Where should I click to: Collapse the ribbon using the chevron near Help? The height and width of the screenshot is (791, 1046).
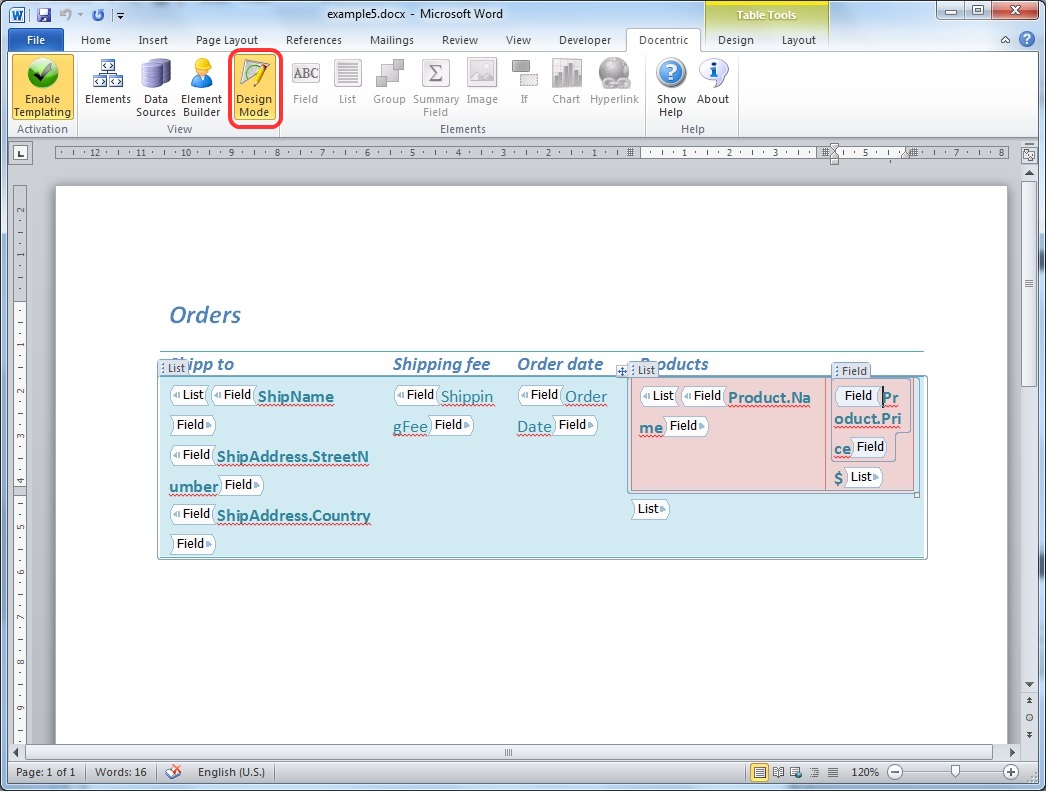pos(1005,40)
